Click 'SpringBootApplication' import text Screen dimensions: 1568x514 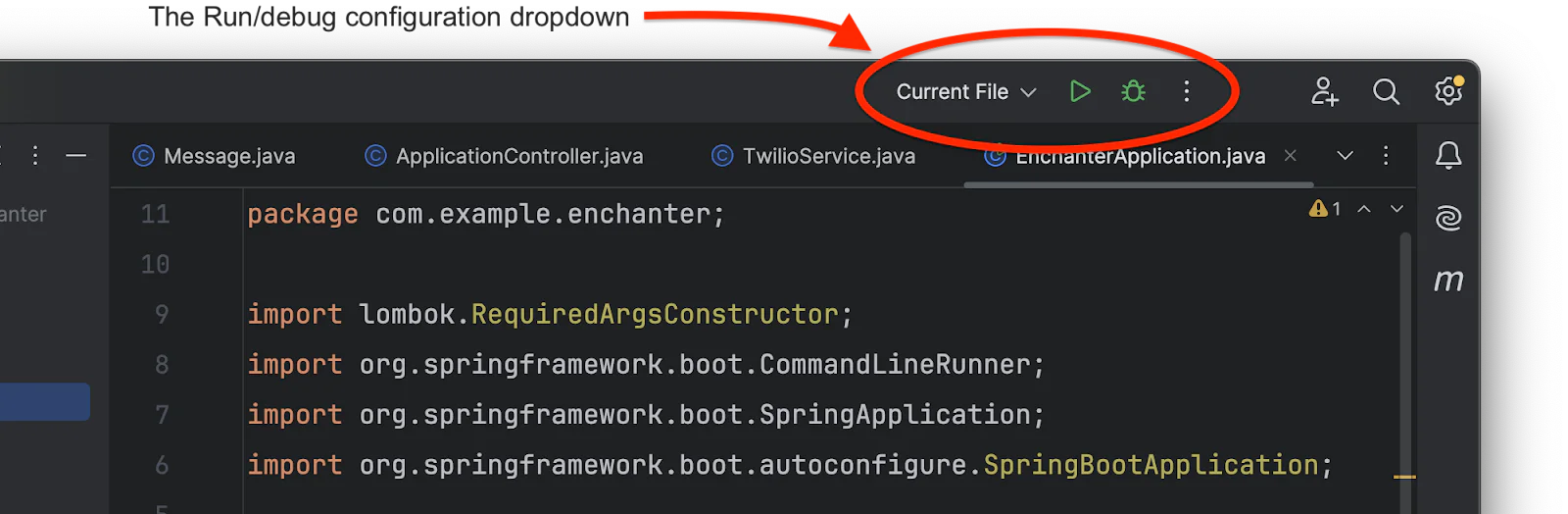click(1151, 465)
